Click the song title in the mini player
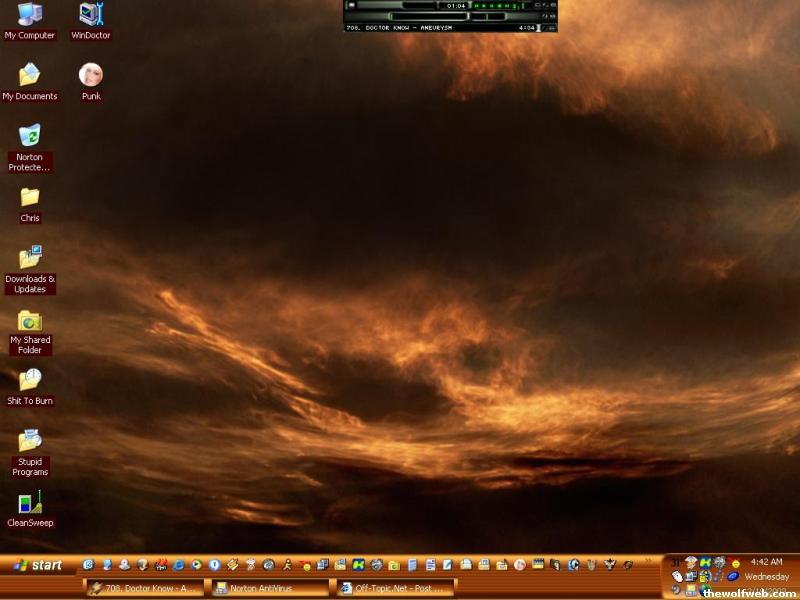The height and width of the screenshot is (600, 800). (400, 28)
